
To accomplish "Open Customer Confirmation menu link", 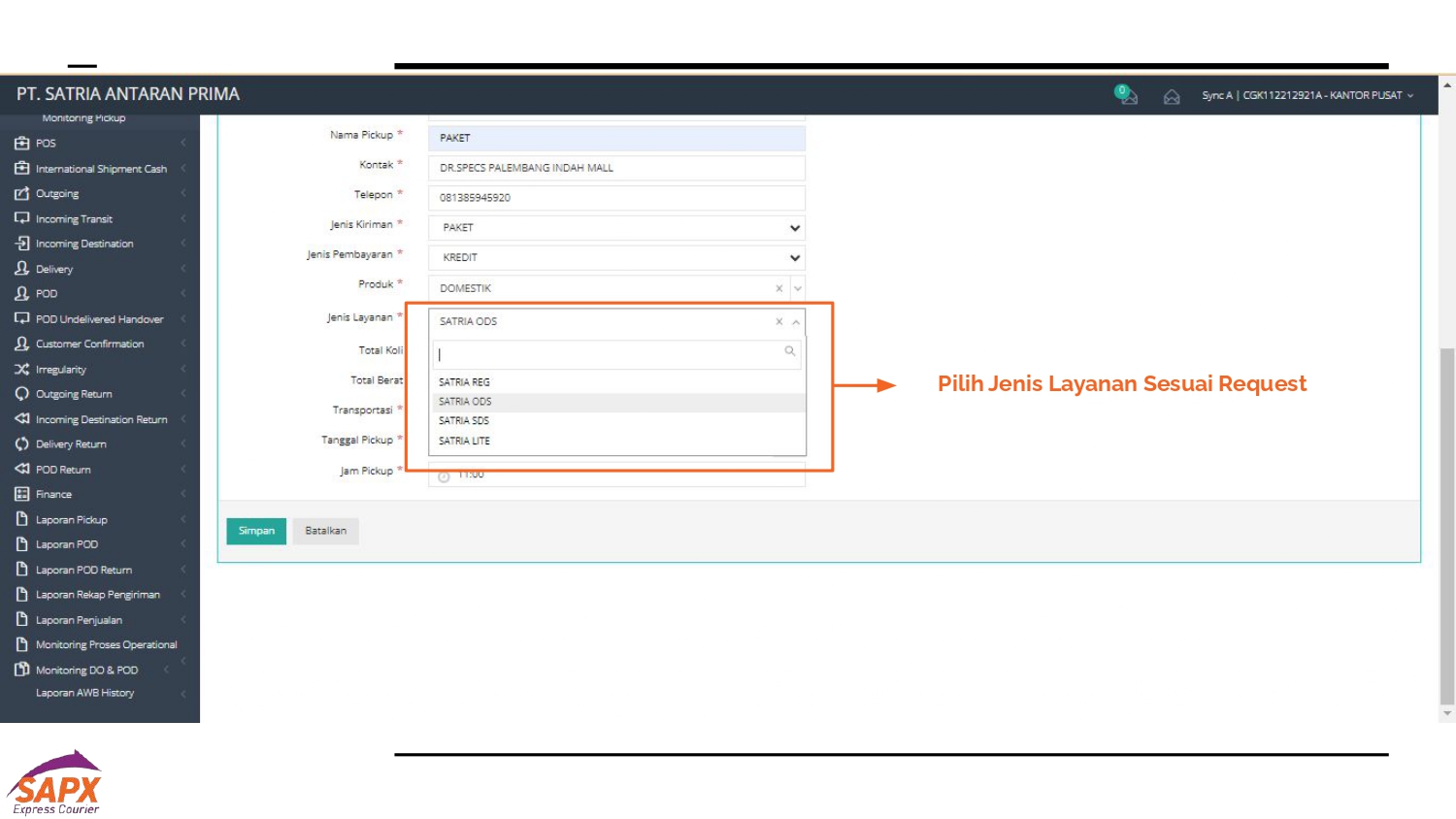I will tap(89, 344).
